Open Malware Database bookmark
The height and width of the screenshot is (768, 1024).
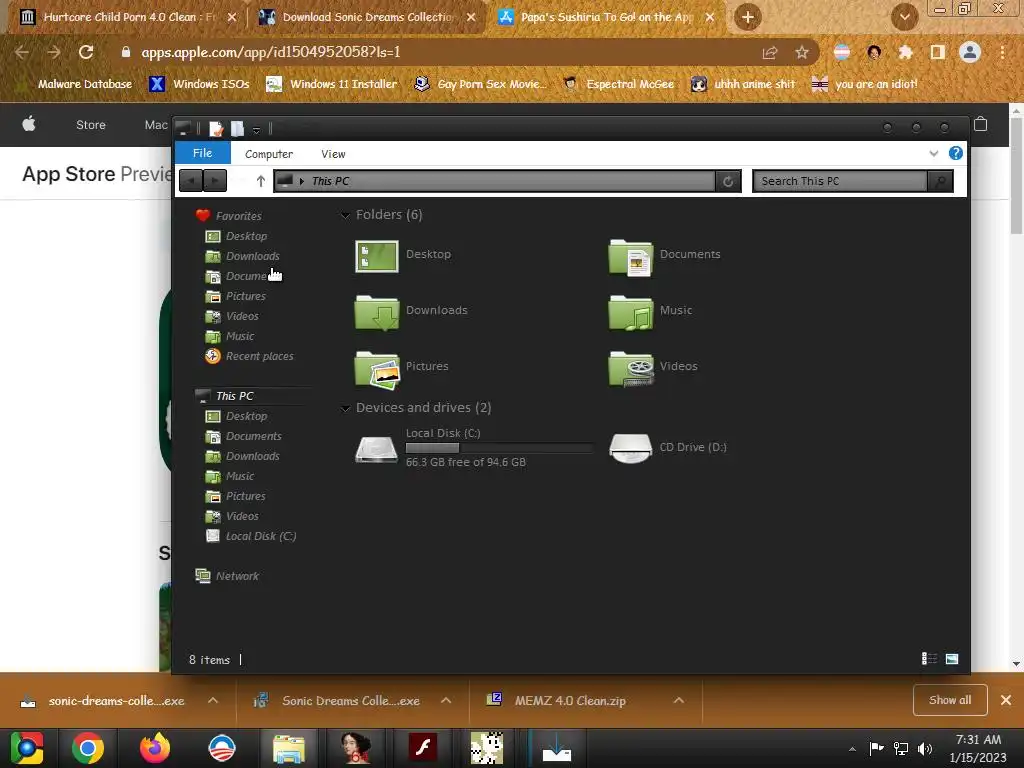pos(77,84)
